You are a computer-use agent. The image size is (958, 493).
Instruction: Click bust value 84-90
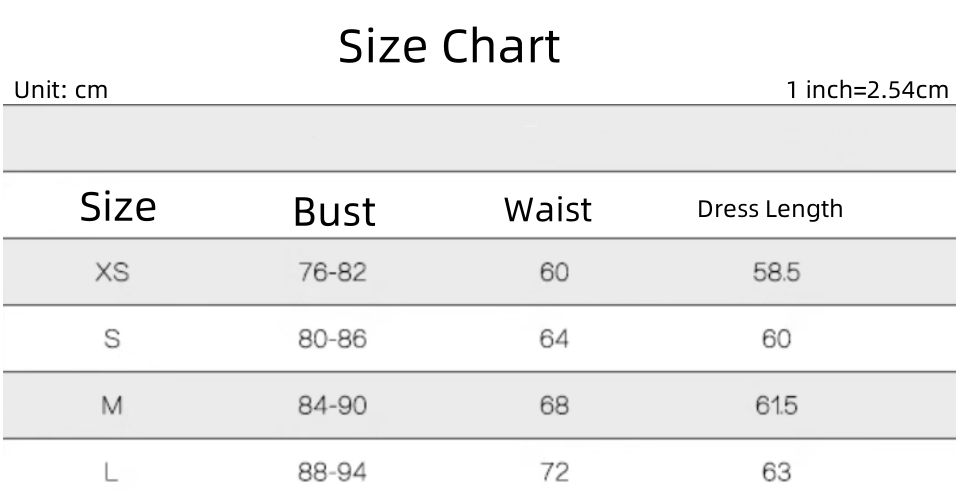333,406
